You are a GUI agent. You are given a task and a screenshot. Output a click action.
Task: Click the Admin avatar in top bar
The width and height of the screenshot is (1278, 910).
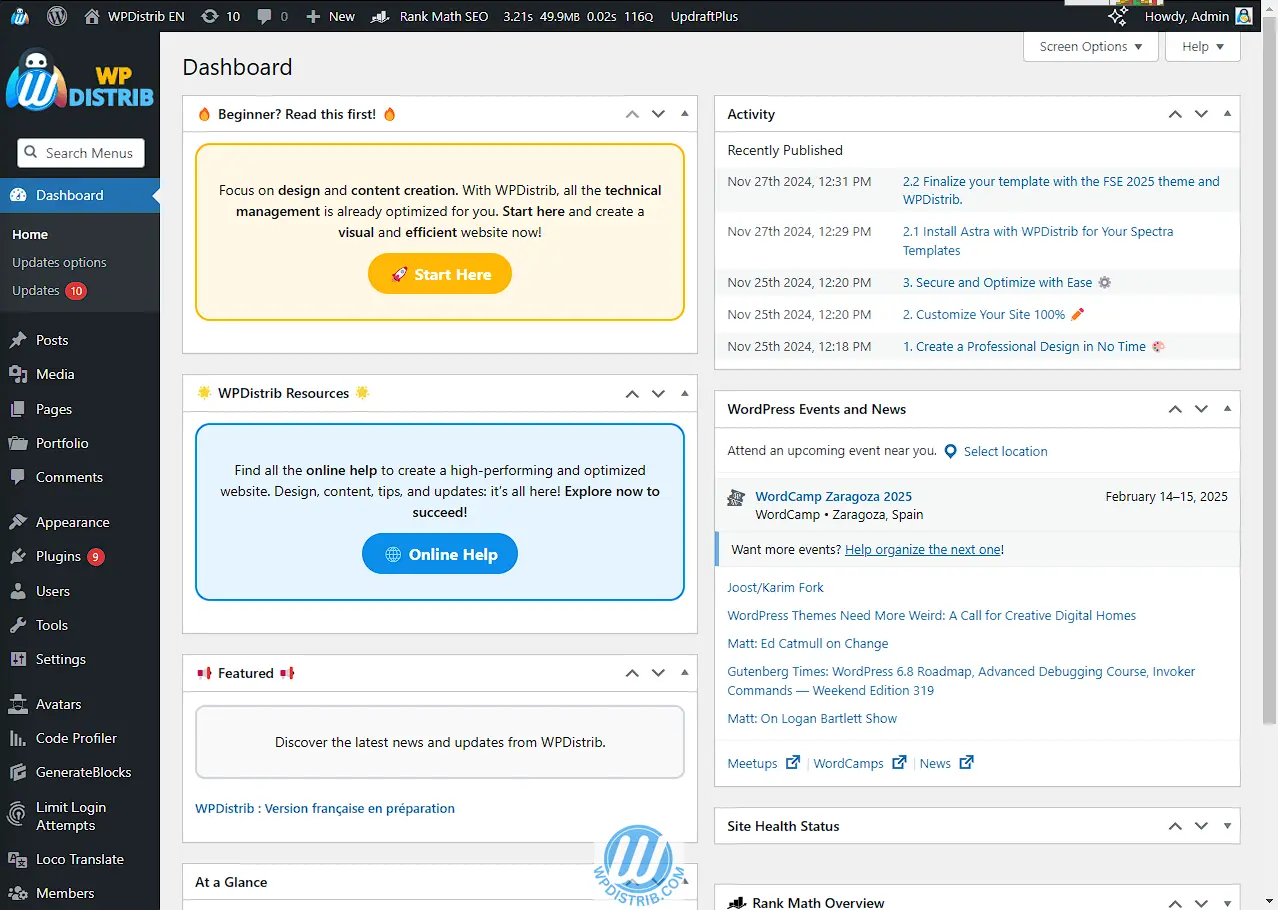coord(1244,16)
